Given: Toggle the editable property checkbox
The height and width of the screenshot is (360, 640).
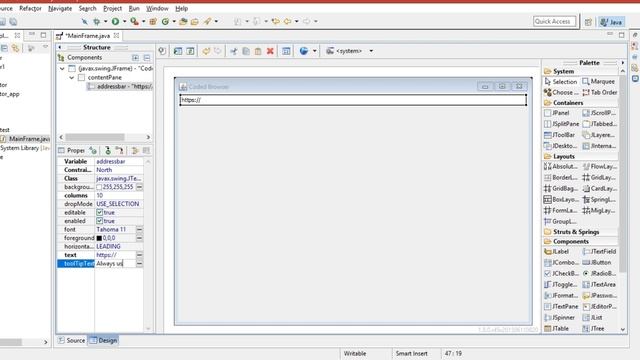Looking at the screenshot, I should pyautogui.click(x=99, y=212).
